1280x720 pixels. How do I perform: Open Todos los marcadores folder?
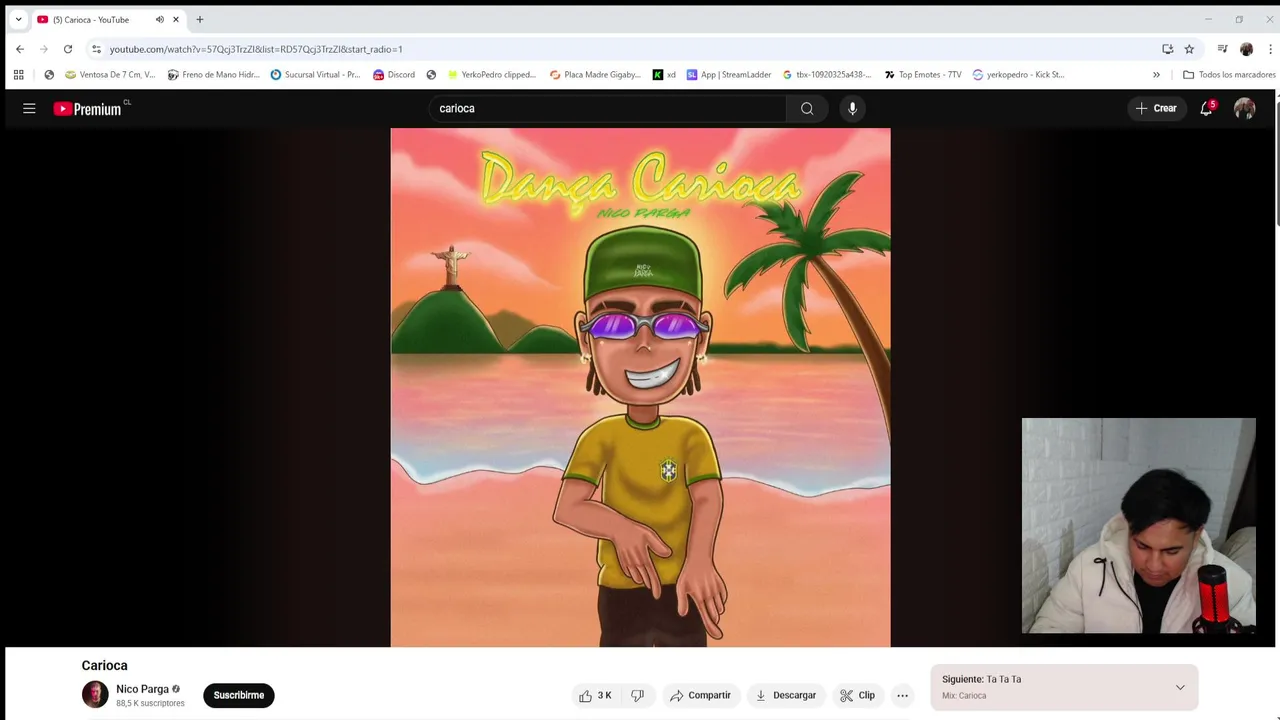[x=1229, y=74]
